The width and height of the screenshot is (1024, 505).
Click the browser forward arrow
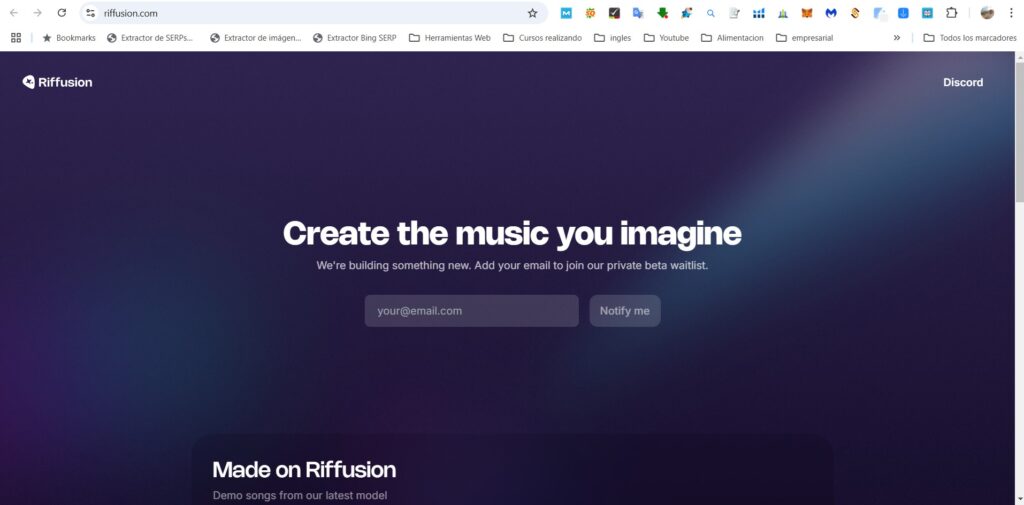point(37,13)
